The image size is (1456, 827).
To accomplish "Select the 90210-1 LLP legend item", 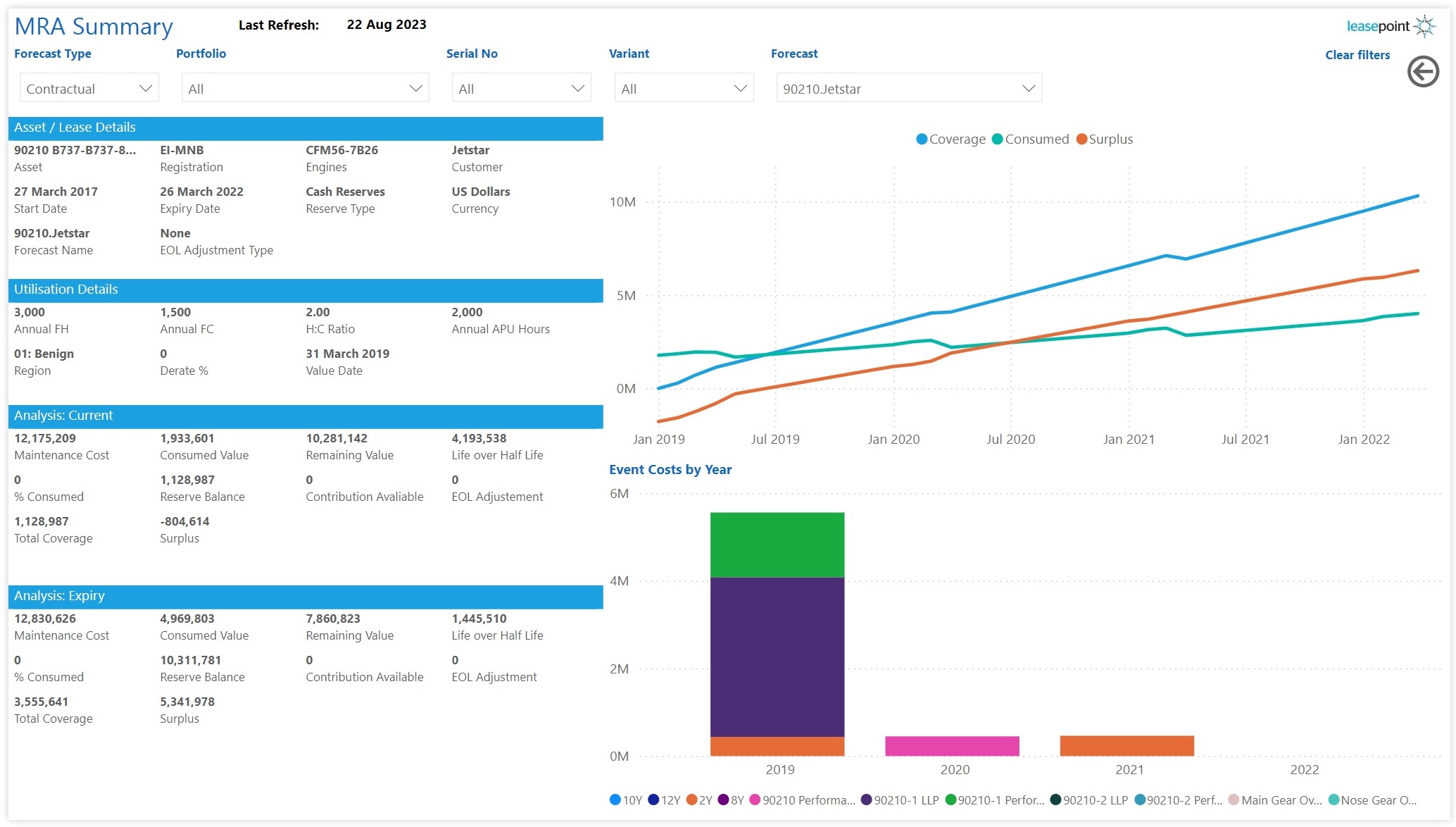I will (x=900, y=800).
